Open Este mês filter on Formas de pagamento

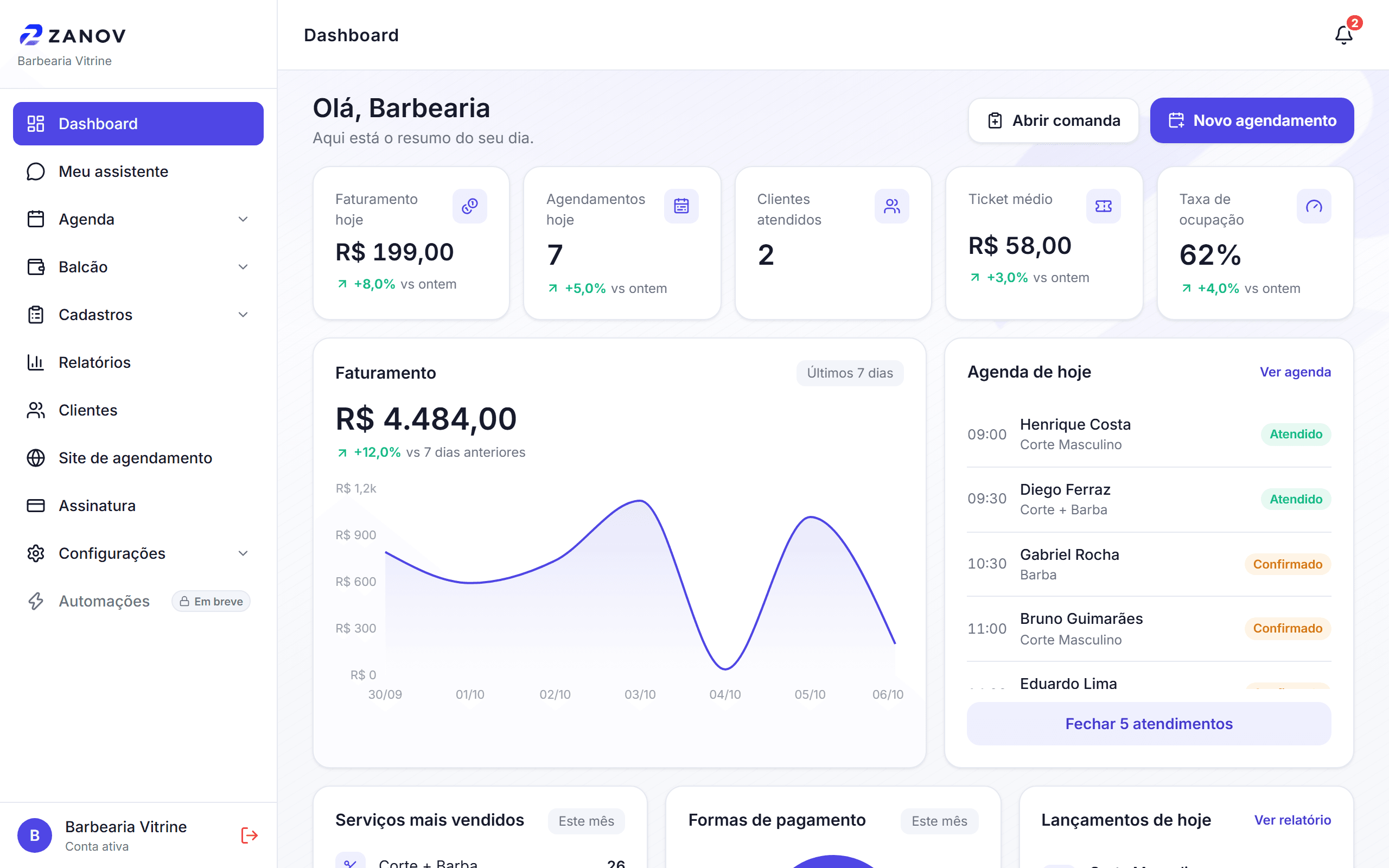click(x=940, y=821)
